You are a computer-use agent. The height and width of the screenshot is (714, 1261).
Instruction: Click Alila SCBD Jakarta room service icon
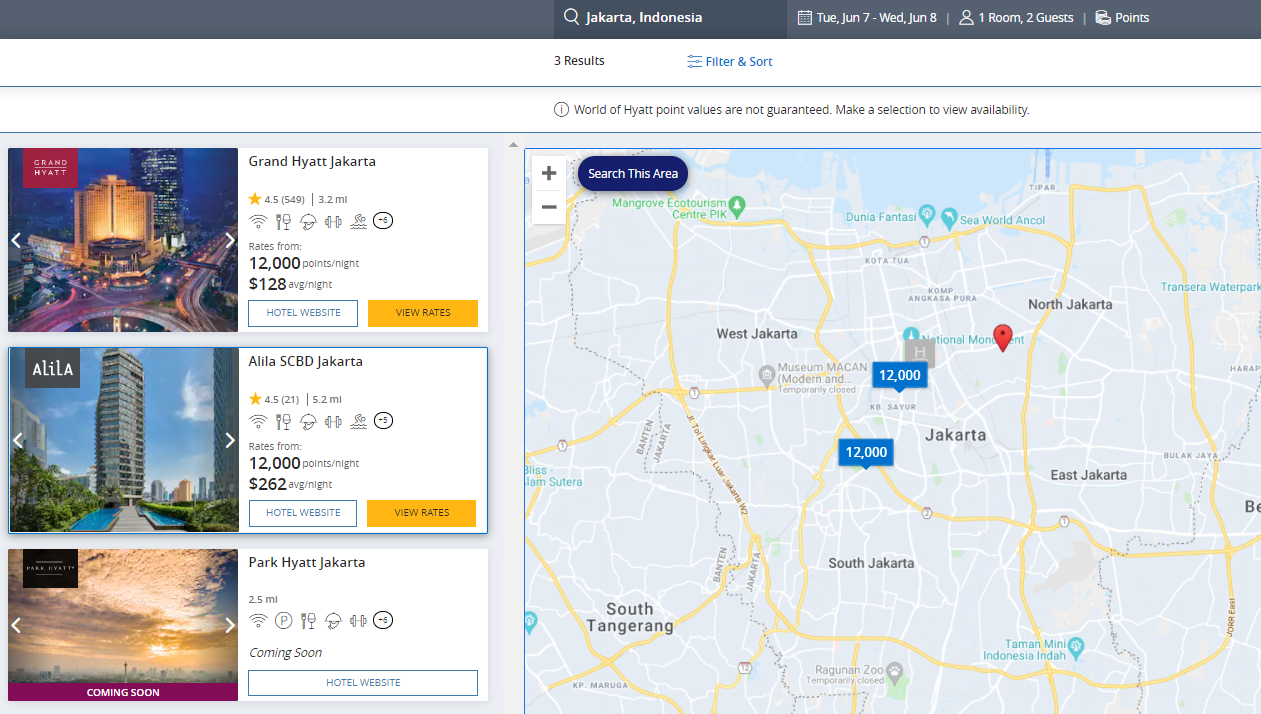pyautogui.click(x=308, y=421)
